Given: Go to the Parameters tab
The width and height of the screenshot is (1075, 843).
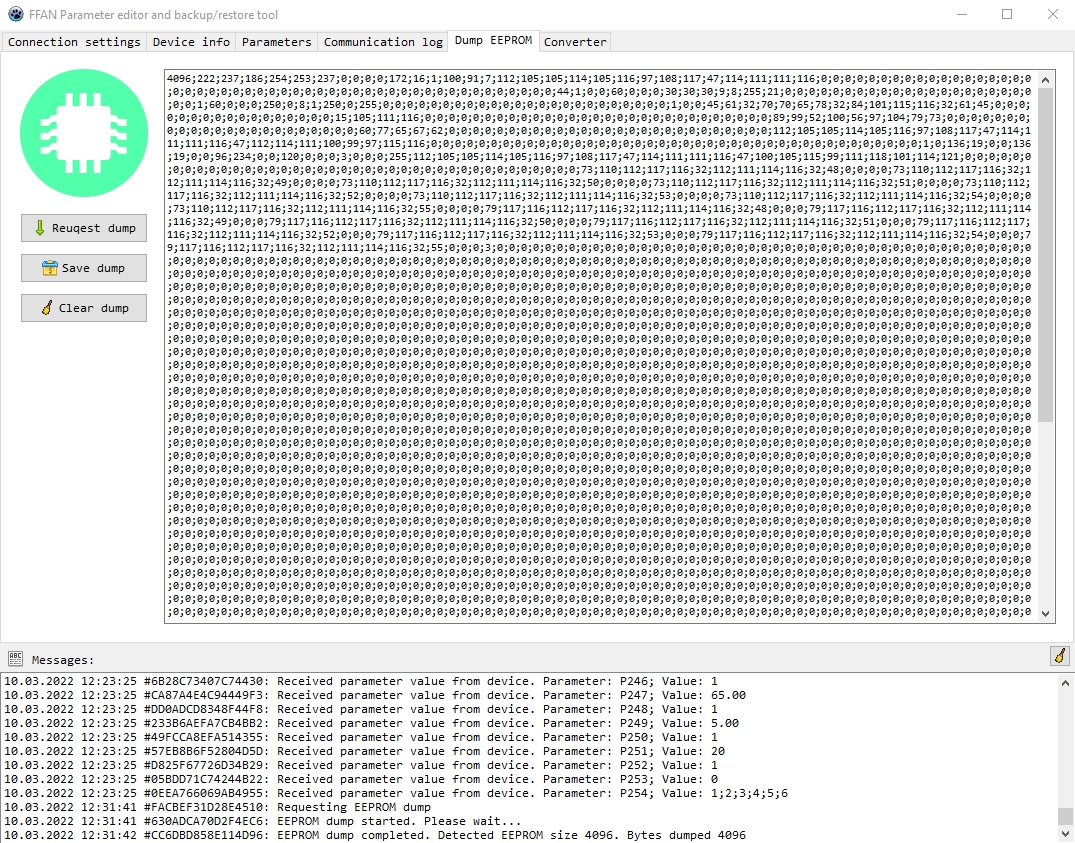Looking at the screenshot, I should 277,42.
